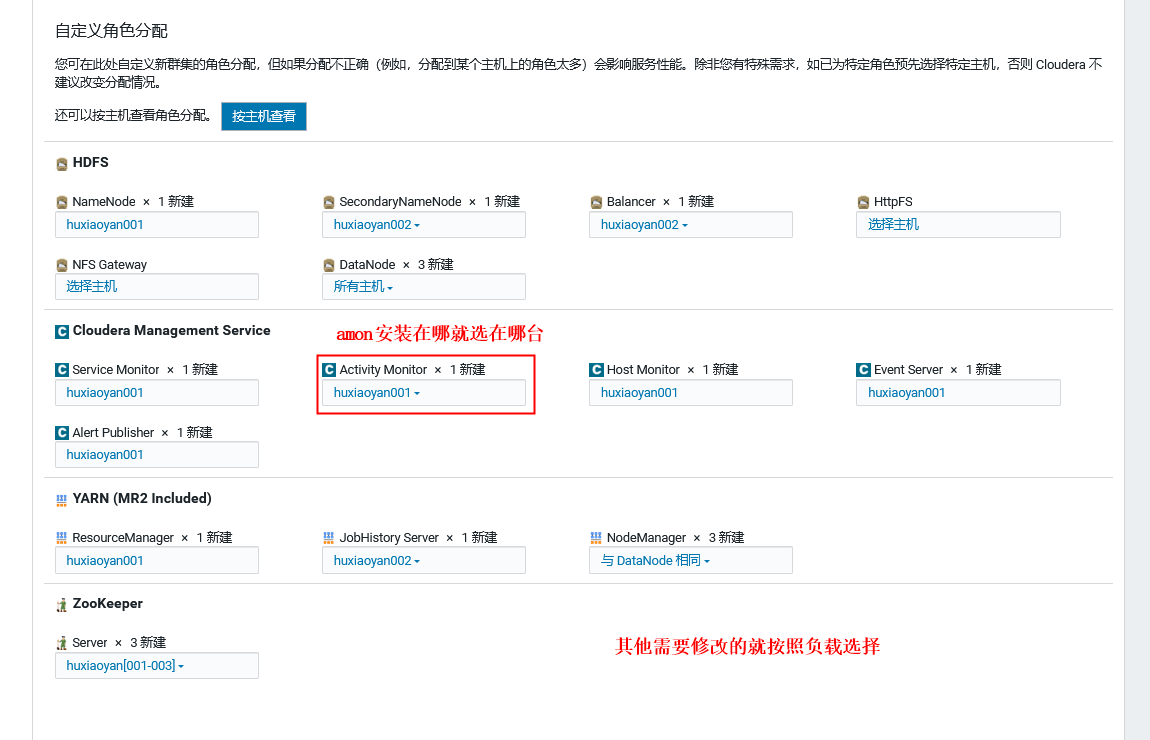Open the JobHistory Server host dropdown
The width and height of the screenshot is (1150, 740).
click(x=423, y=560)
